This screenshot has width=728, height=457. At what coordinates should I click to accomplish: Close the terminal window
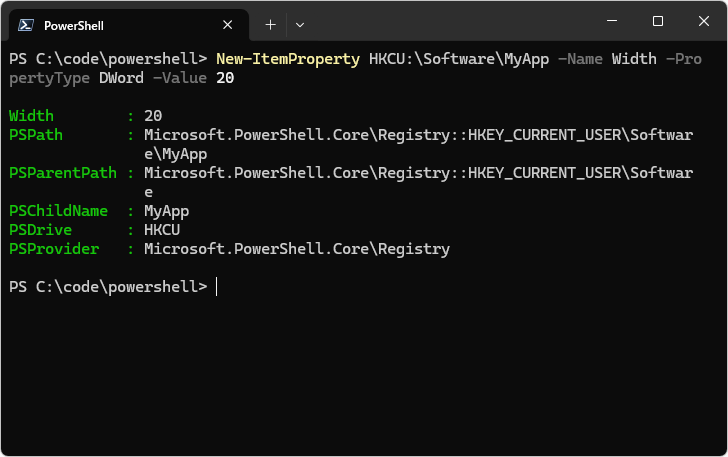(703, 21)
